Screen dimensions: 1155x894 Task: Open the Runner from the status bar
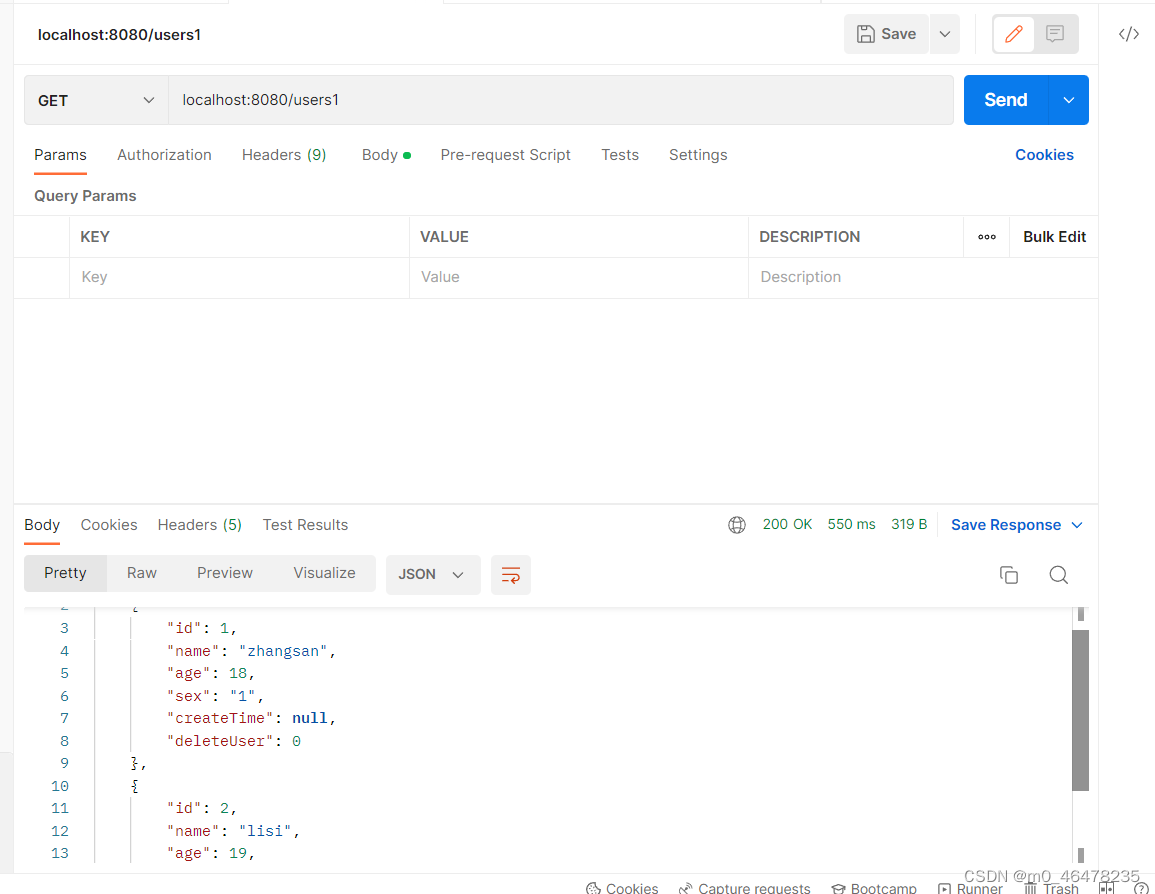[x=970, y=887]
